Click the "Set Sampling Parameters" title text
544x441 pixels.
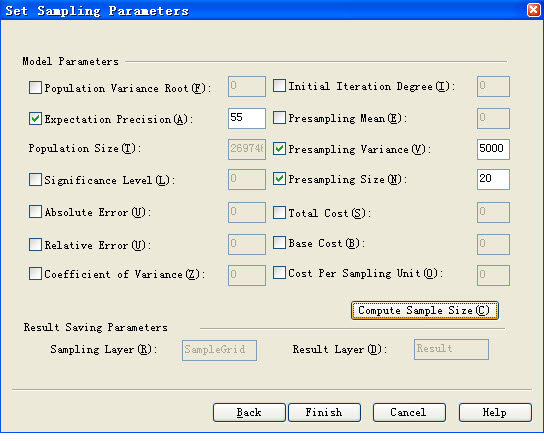click(x=97, y=11)
